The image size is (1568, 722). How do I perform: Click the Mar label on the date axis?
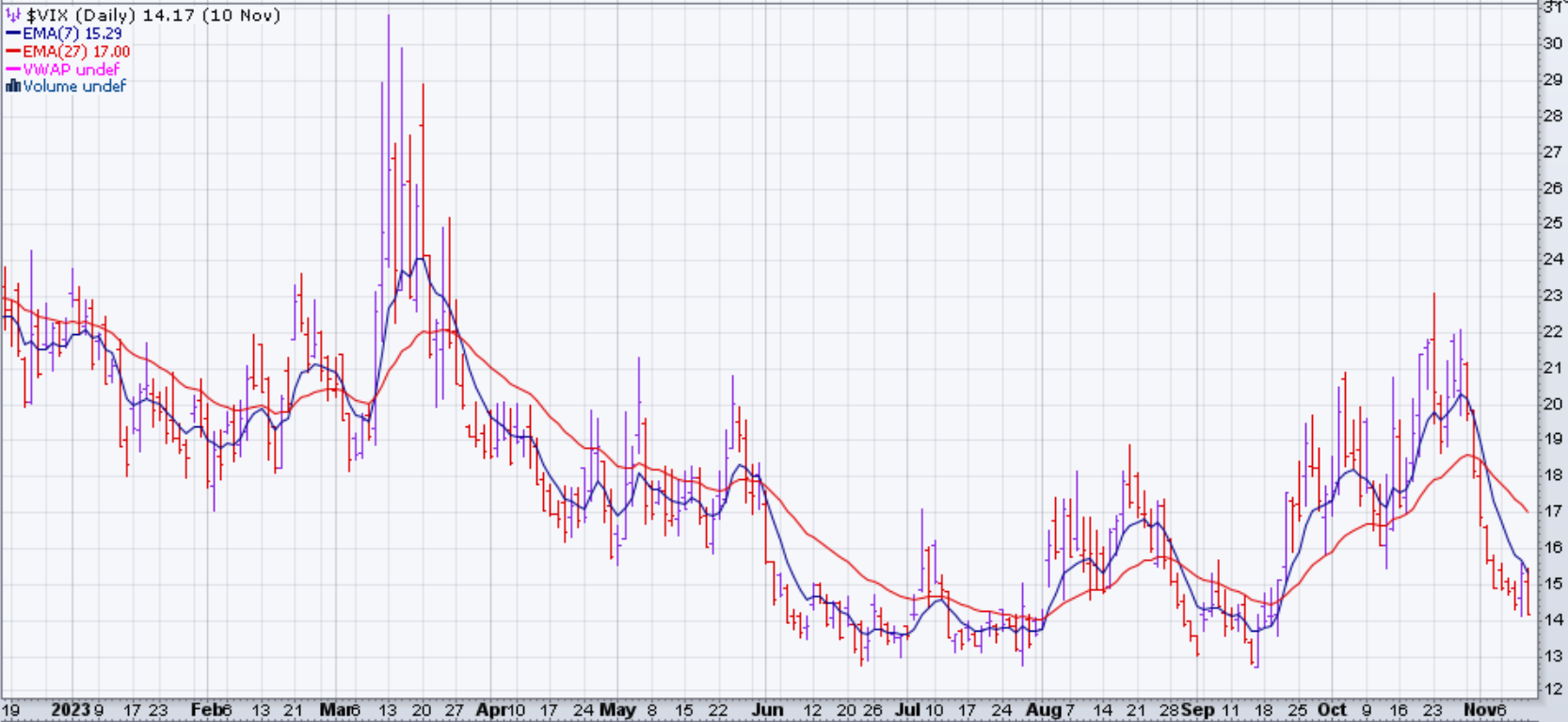click(332, 710)
